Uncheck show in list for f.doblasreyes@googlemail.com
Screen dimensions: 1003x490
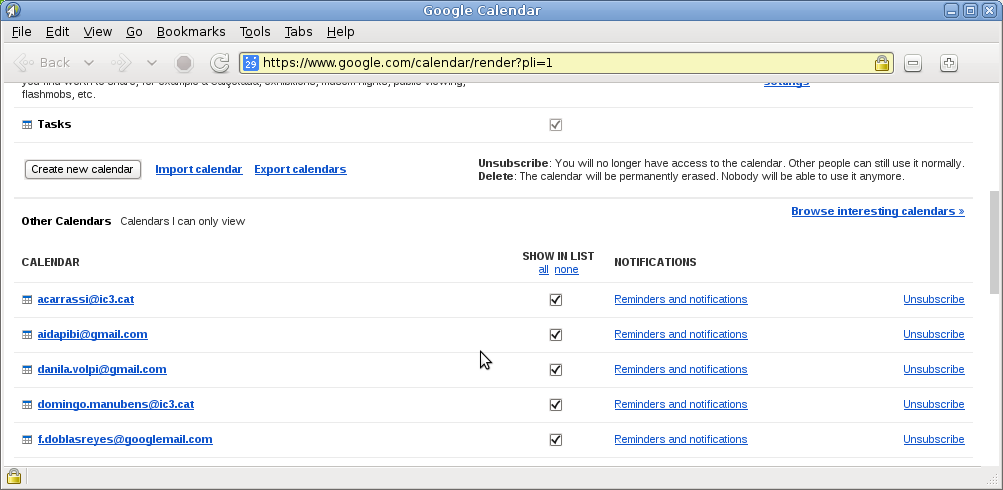point(556,439)
